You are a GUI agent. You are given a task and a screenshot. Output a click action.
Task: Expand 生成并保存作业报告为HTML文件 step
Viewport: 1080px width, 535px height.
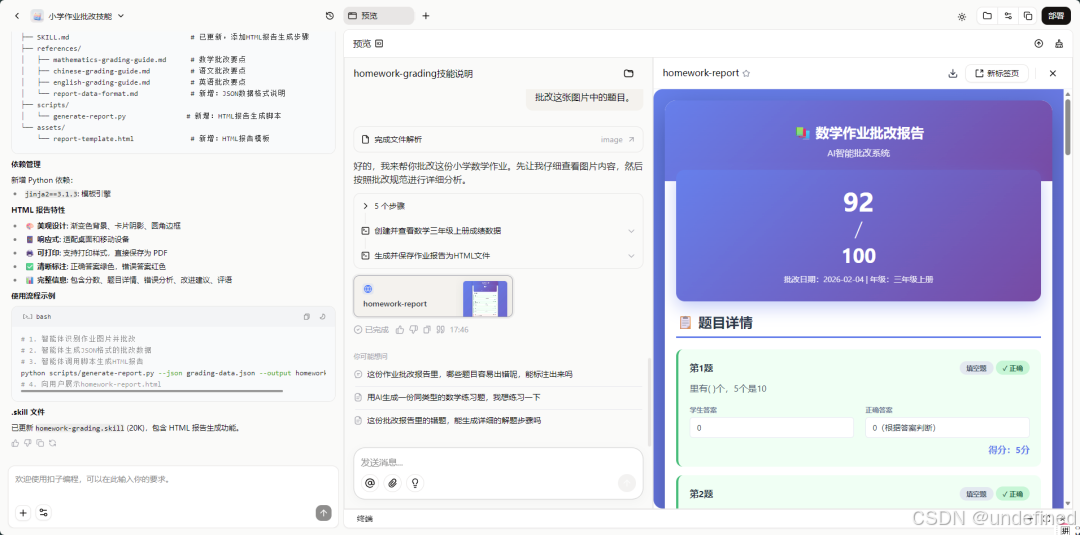(498, 255)
